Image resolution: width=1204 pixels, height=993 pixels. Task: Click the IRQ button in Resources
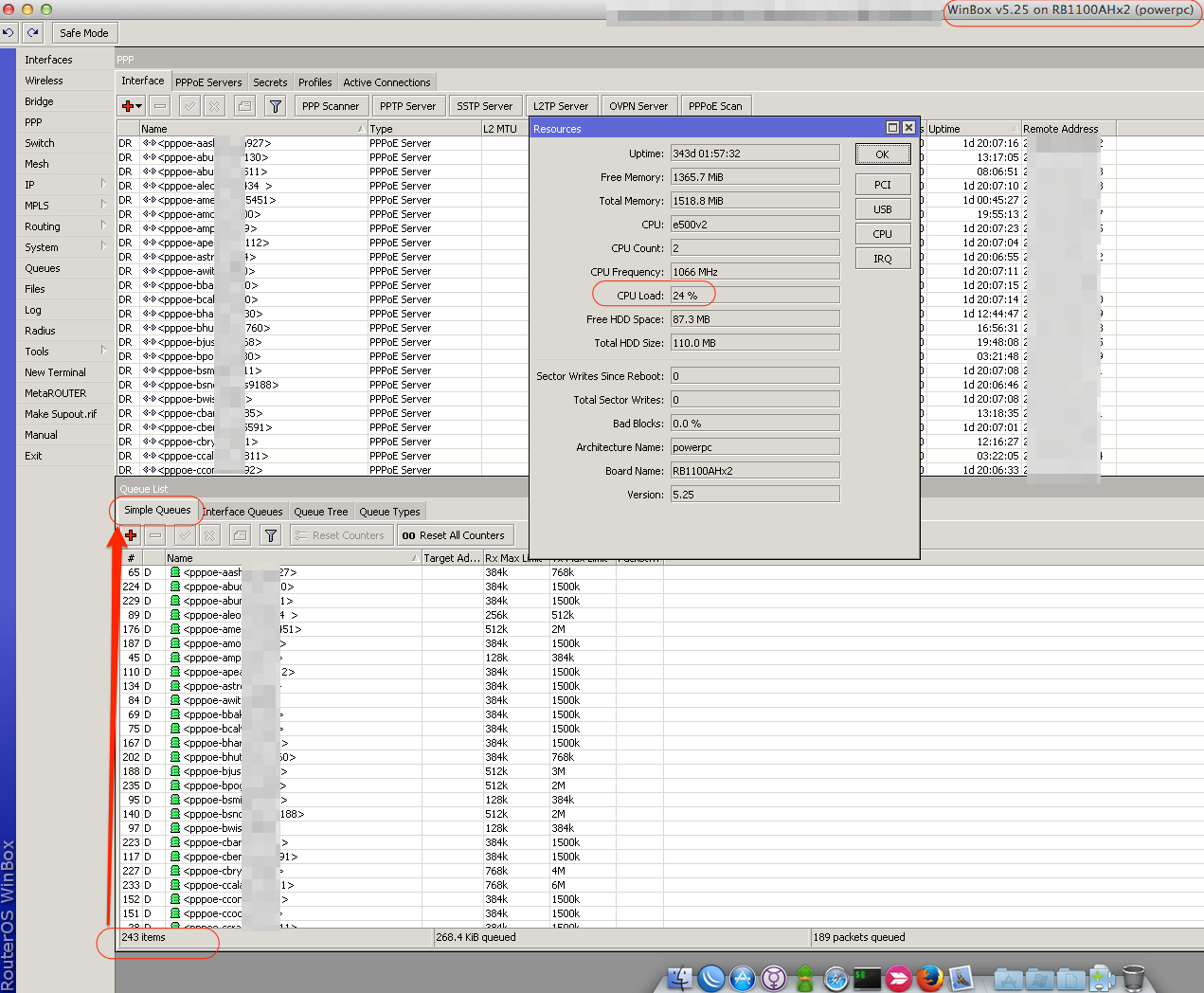click(x=883, y=259)
